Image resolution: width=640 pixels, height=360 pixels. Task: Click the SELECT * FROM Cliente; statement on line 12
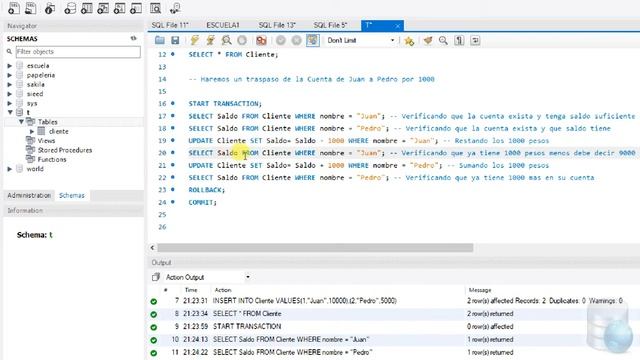point(233,54)
